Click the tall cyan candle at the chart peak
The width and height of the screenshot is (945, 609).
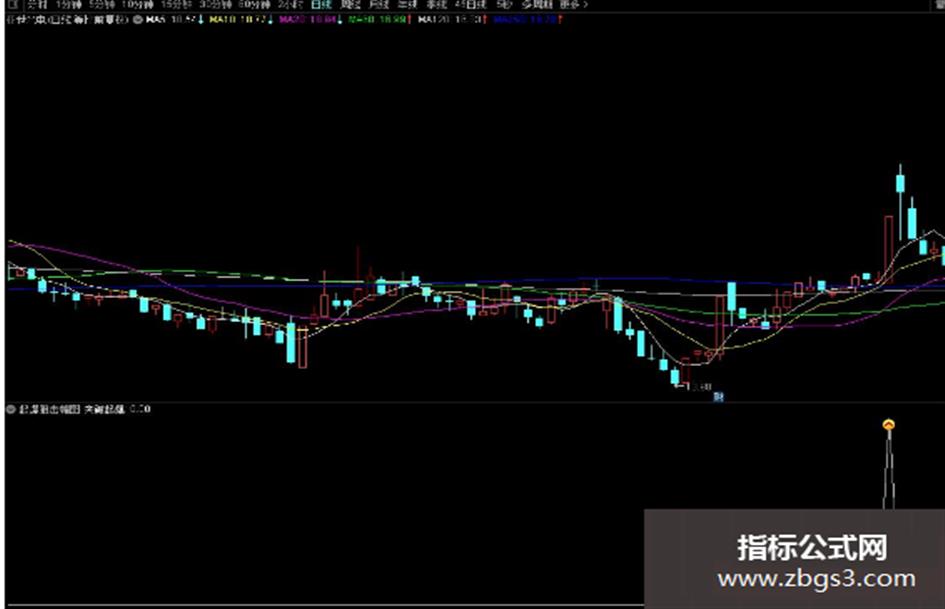pyautogui.click(x=900, y=184)
